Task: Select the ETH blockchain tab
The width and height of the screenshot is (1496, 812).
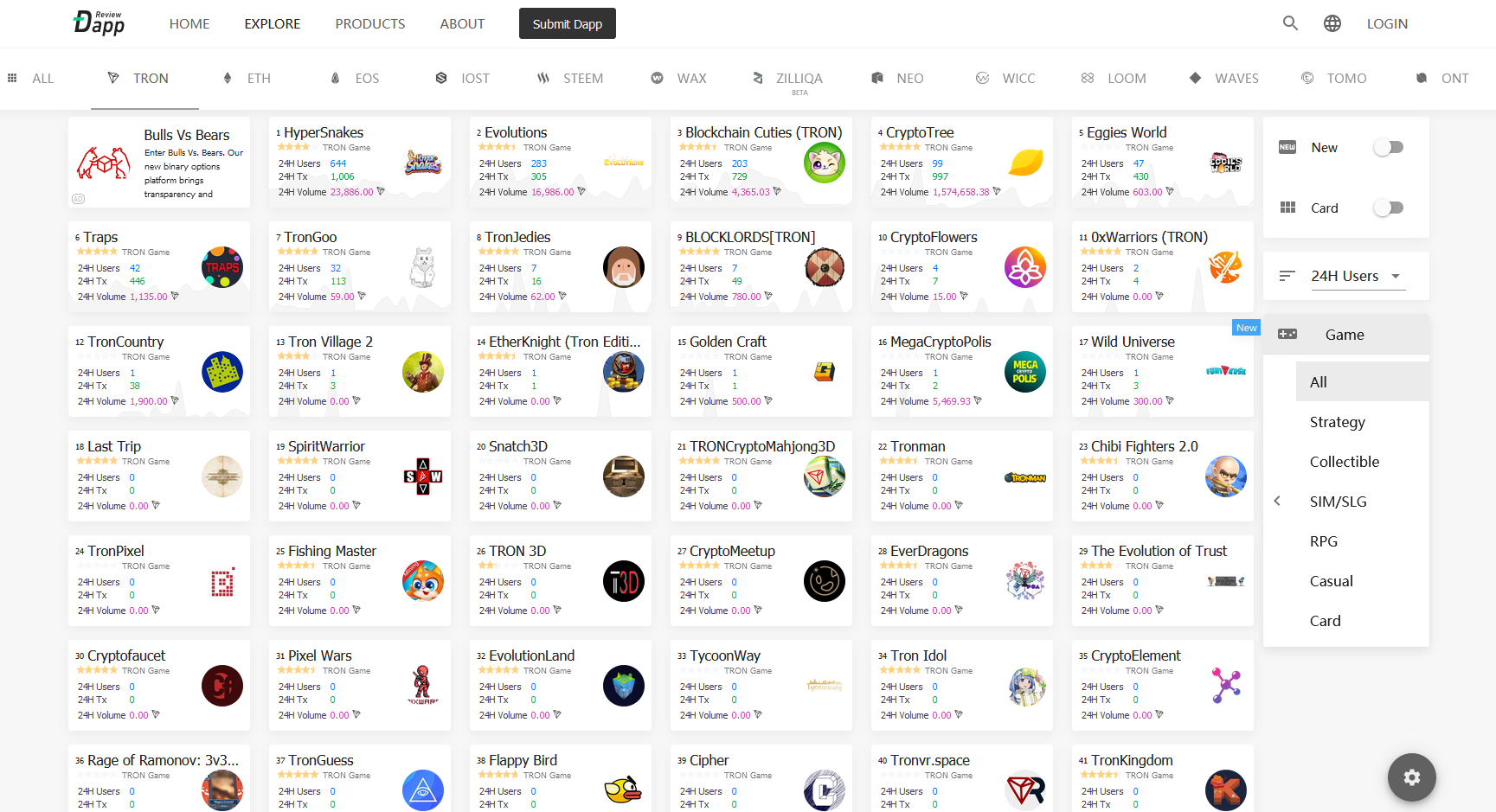Action: click(x=247, y=79)
